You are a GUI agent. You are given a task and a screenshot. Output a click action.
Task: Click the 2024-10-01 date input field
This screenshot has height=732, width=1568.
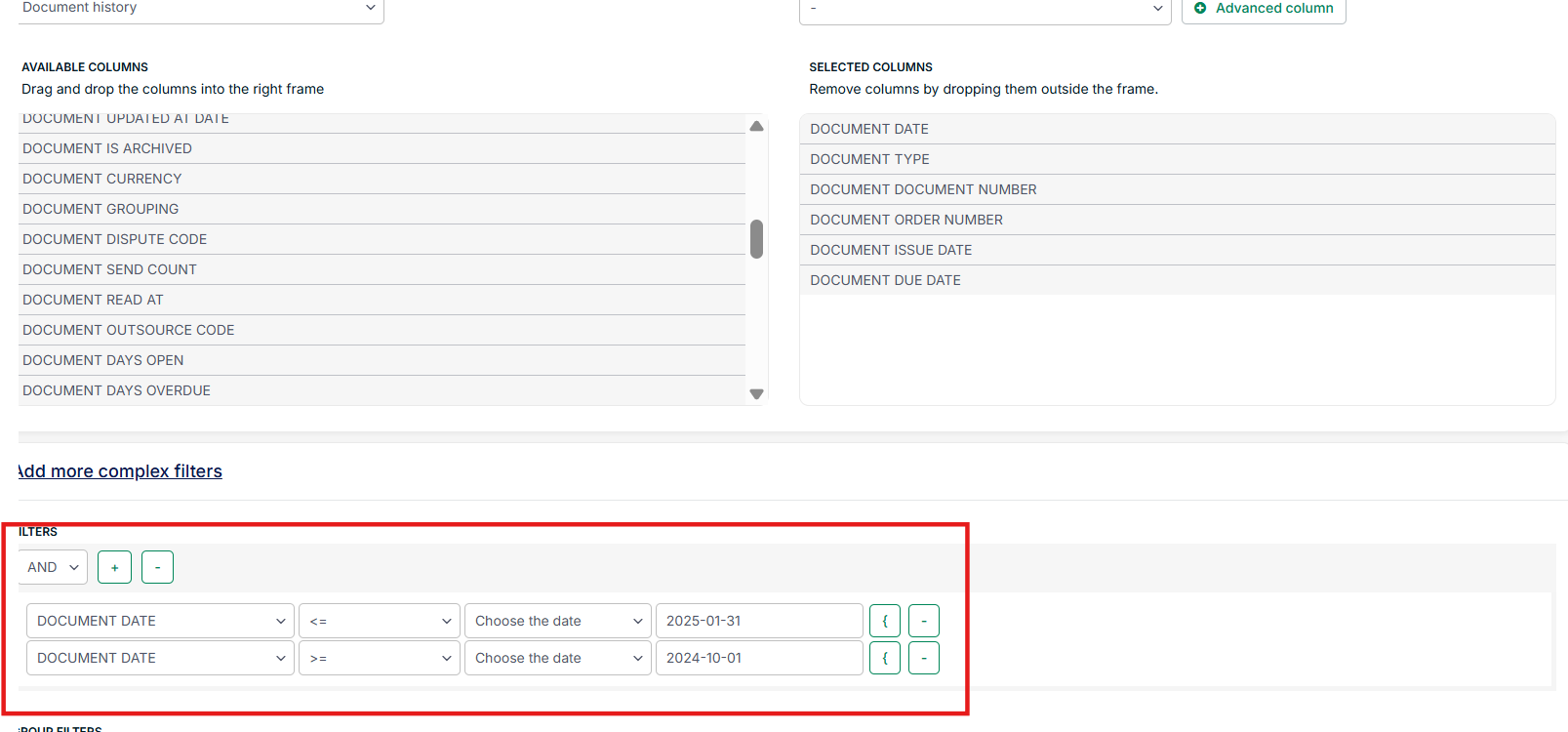(758, 658)
